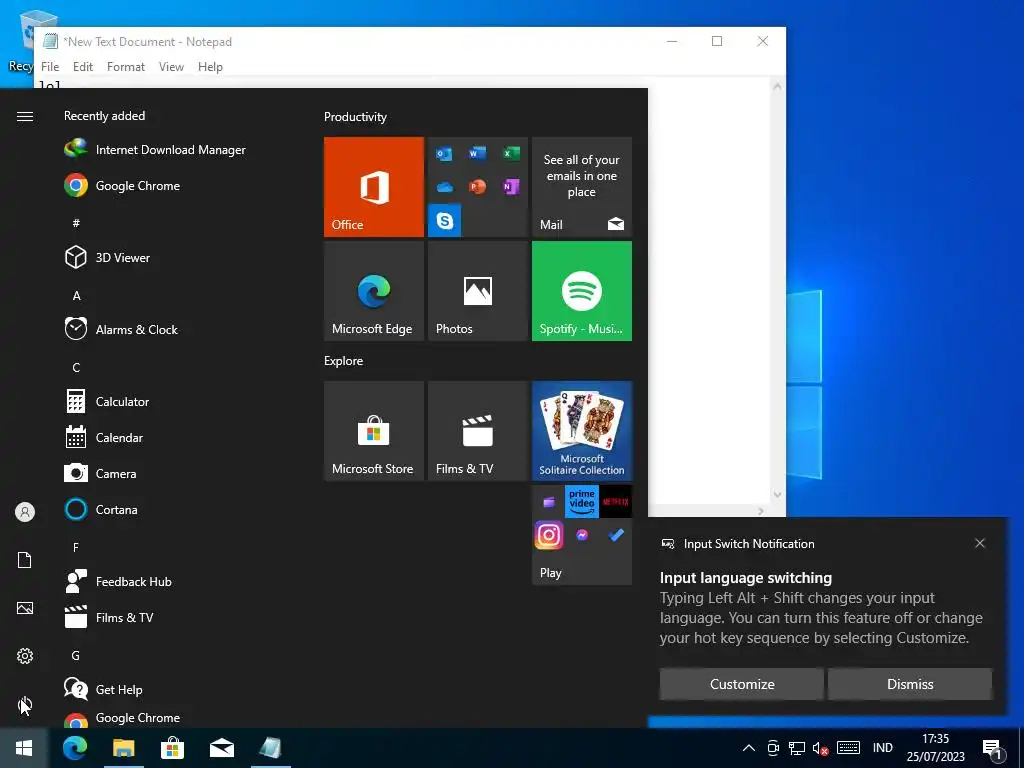Open IND input language indicator
This screenshot has height=768, width=1024.
click(x=882, y=748)
